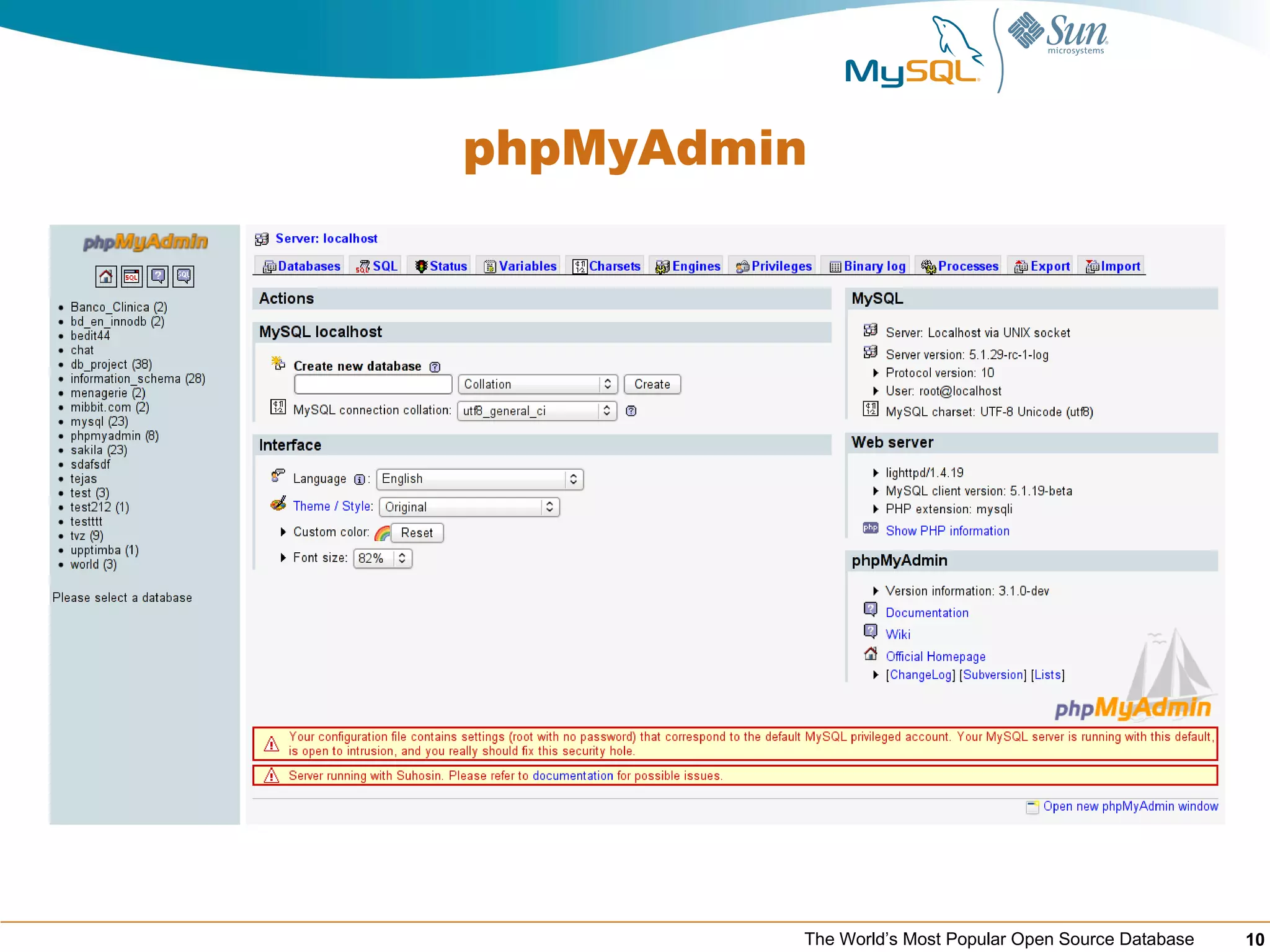
Task: Click the Create database button
Action: click(652, 384)
